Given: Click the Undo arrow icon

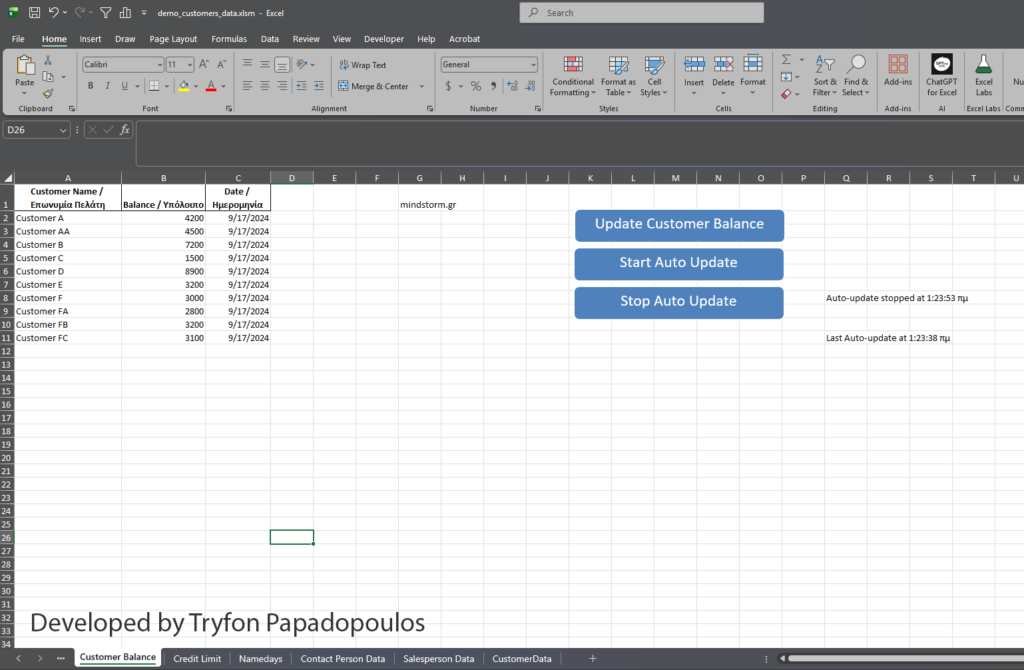Looking at the screenshot, I should 54,12.
